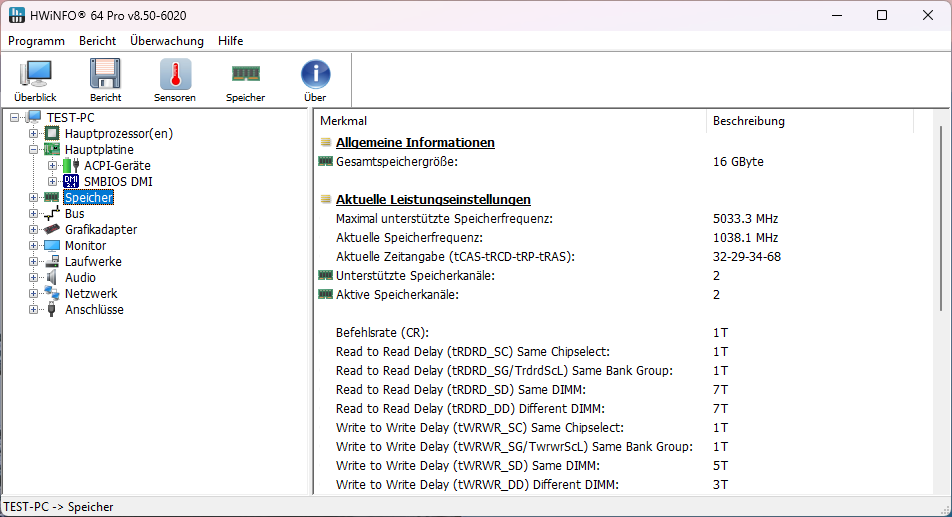
Task: Maximize the HWiNFO window
Action: point(882,15)
